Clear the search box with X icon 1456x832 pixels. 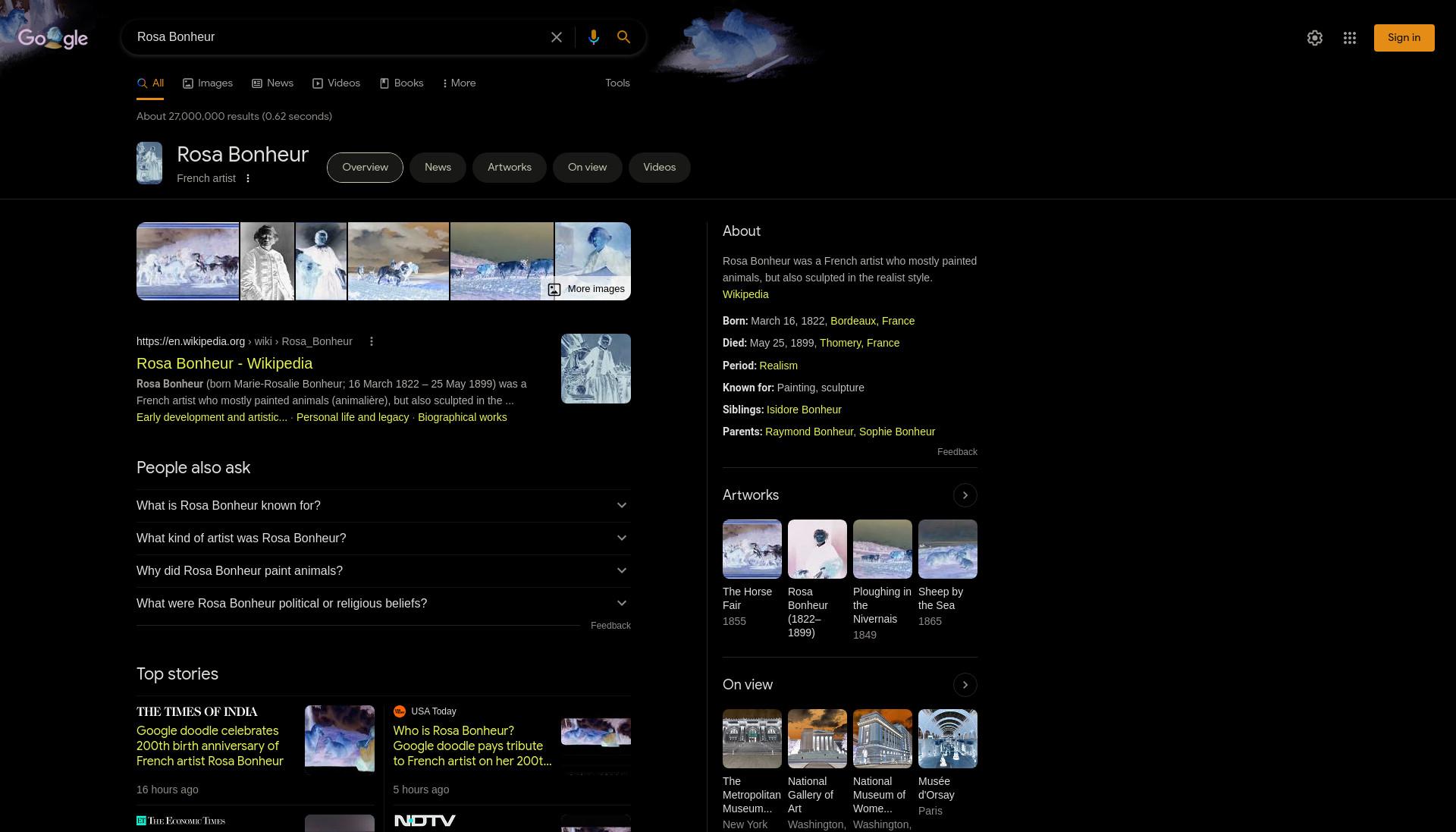click(557, 37)
